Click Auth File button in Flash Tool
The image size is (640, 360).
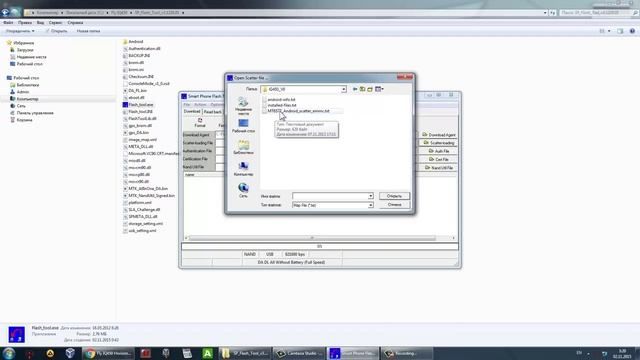pyautogui.click(x=438, y=151)
